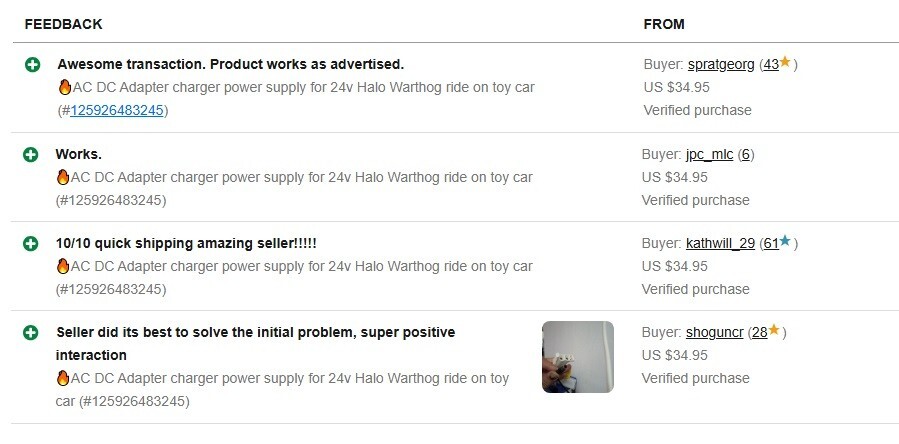Click kathwill_29's feedback score 61
This screenshot has width=899, height=444.
(x=769, y=244)
